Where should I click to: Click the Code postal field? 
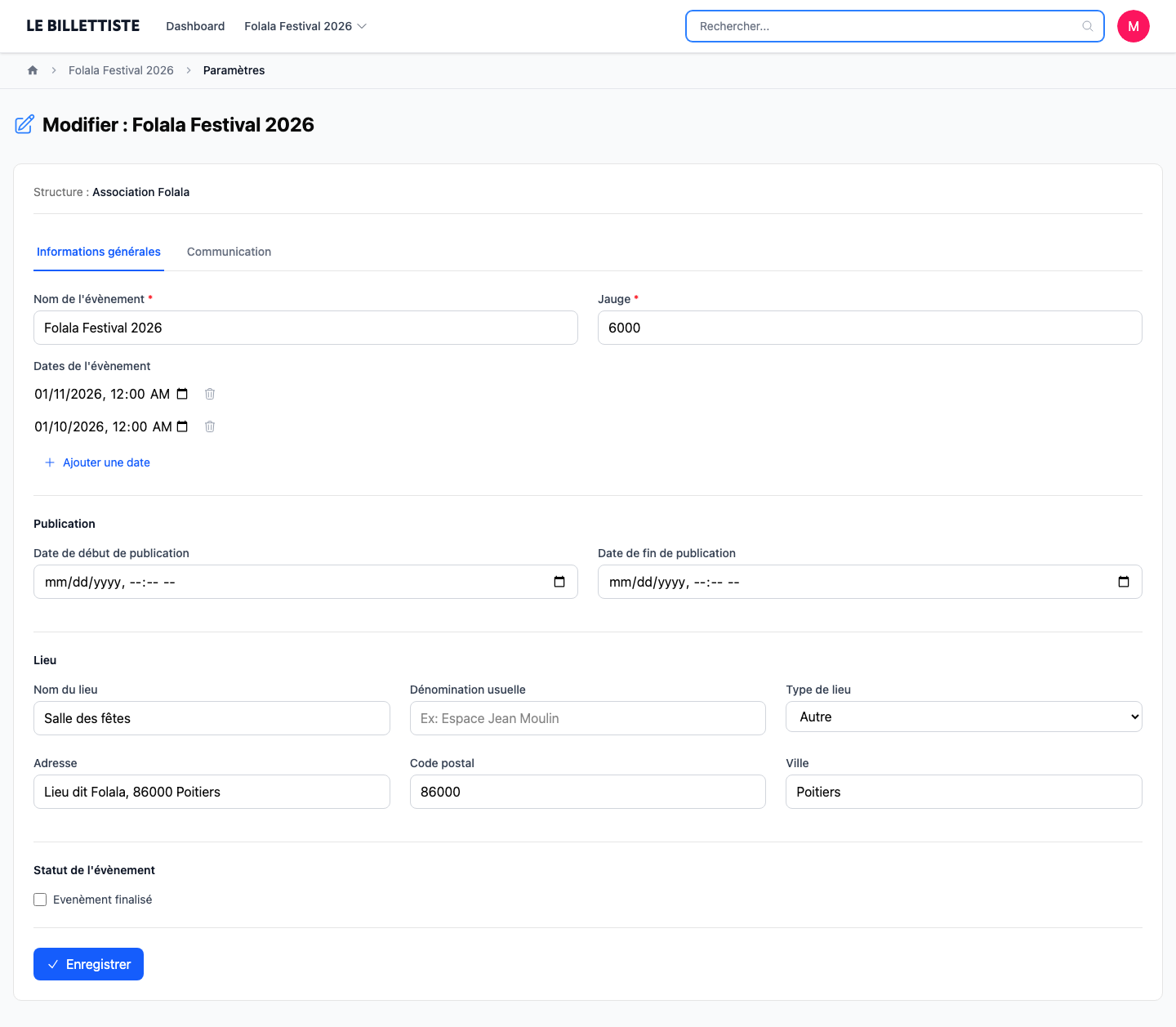tap(588, 792)
